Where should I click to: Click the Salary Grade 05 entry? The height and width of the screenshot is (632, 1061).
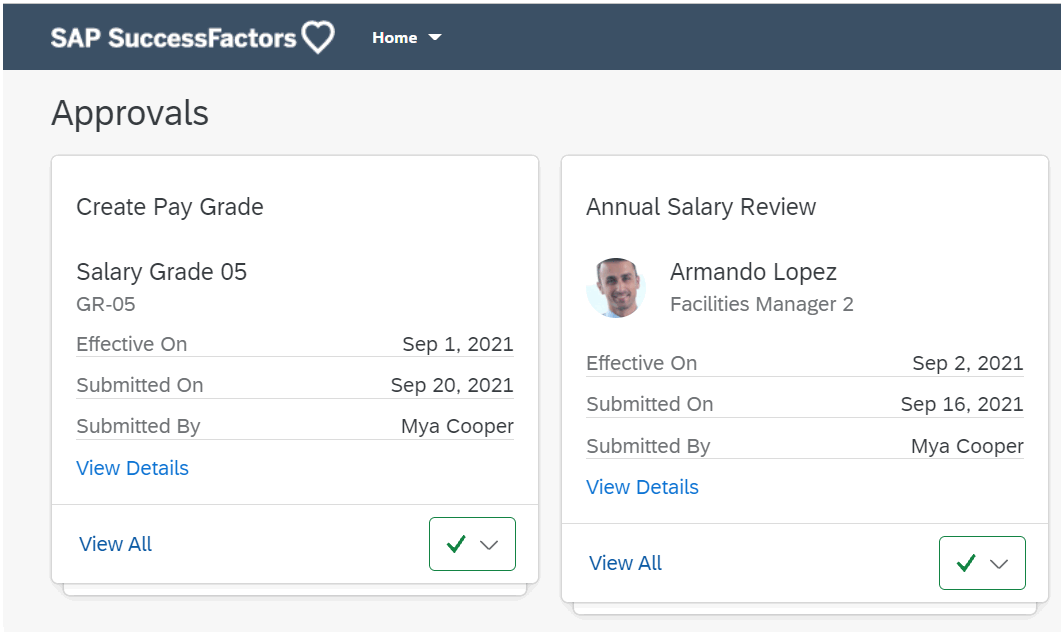(161, 272)
